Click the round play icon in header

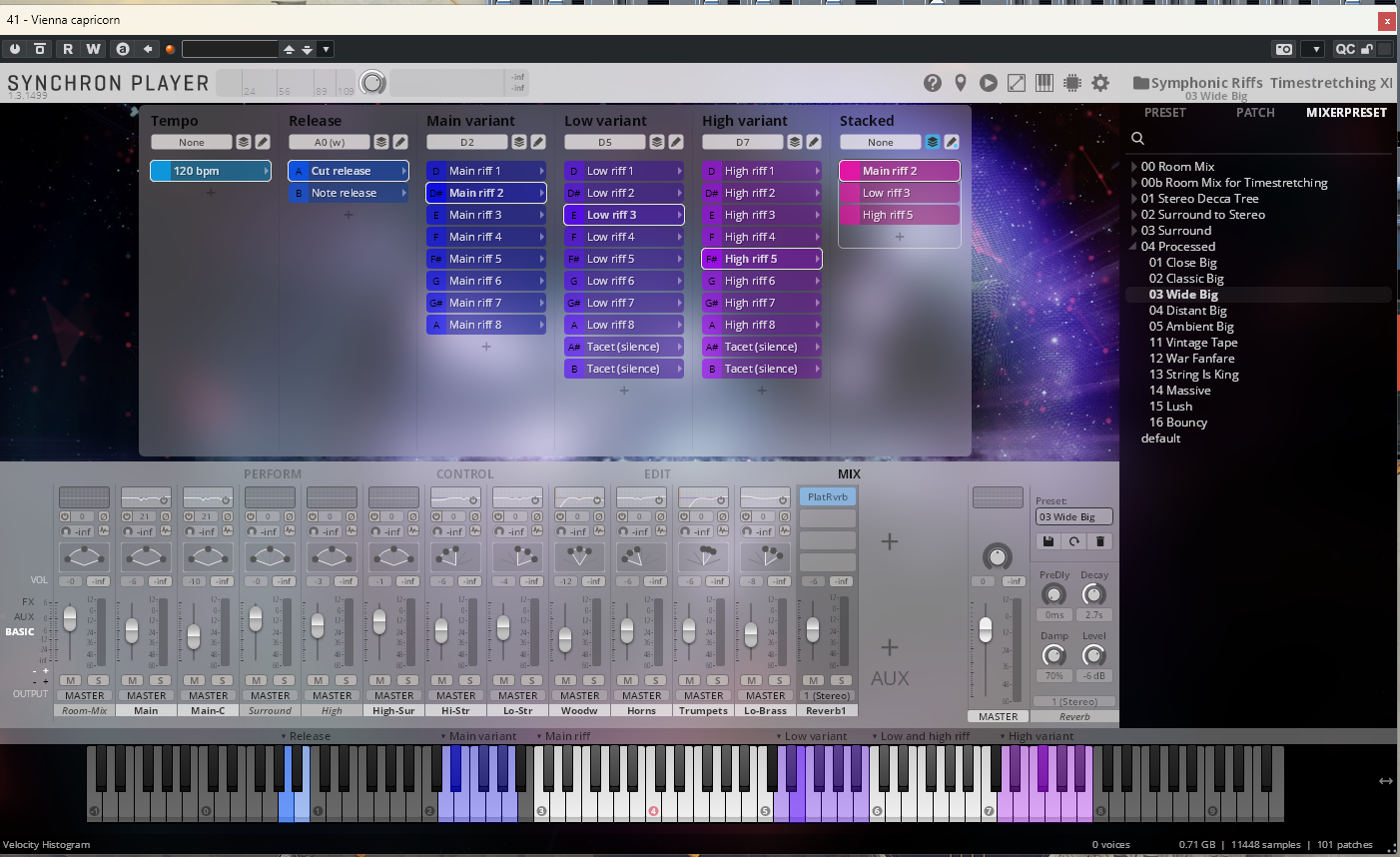(x=989, y=83)
